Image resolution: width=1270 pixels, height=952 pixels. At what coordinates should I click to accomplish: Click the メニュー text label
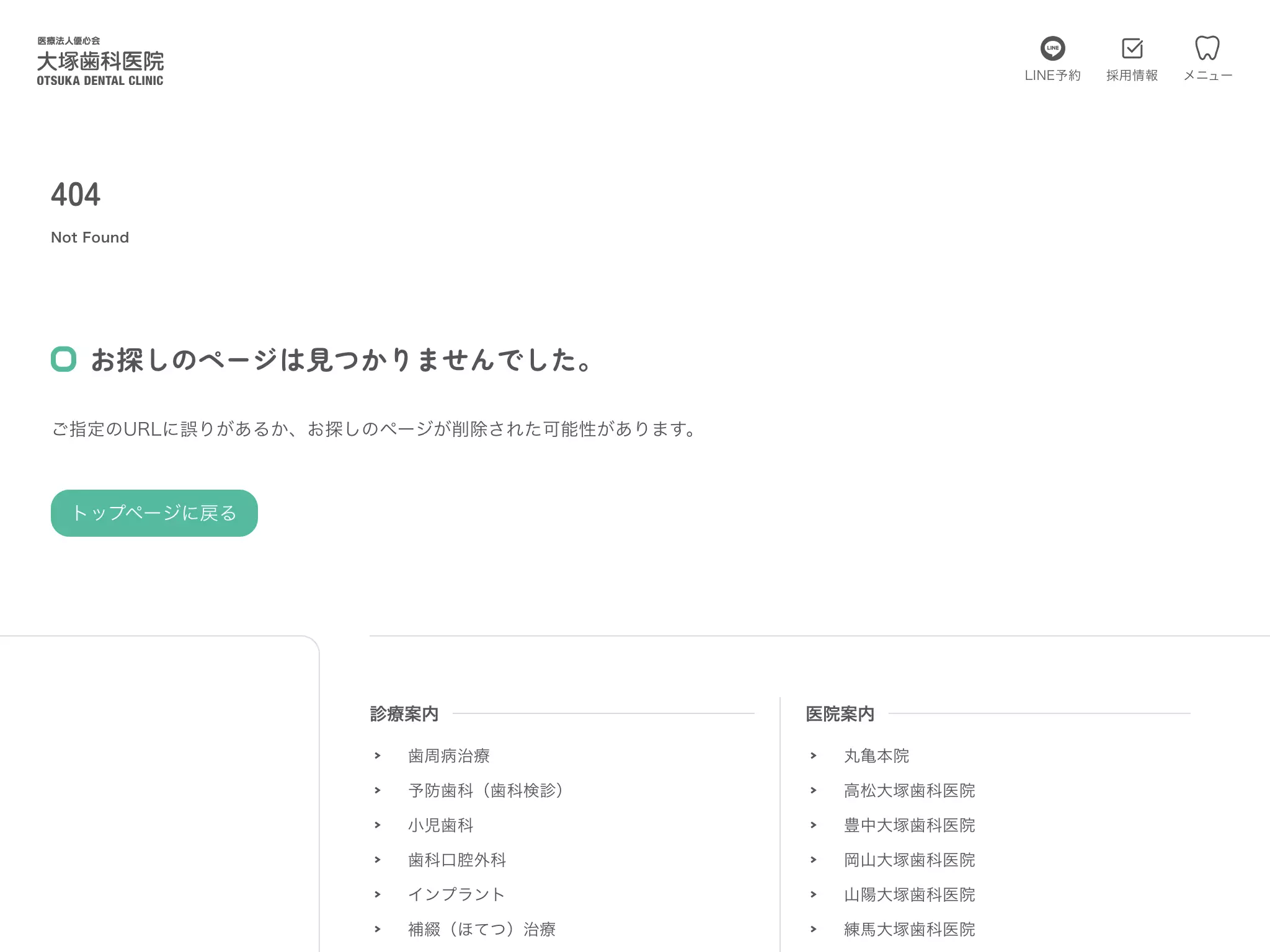pos(1207,76)
